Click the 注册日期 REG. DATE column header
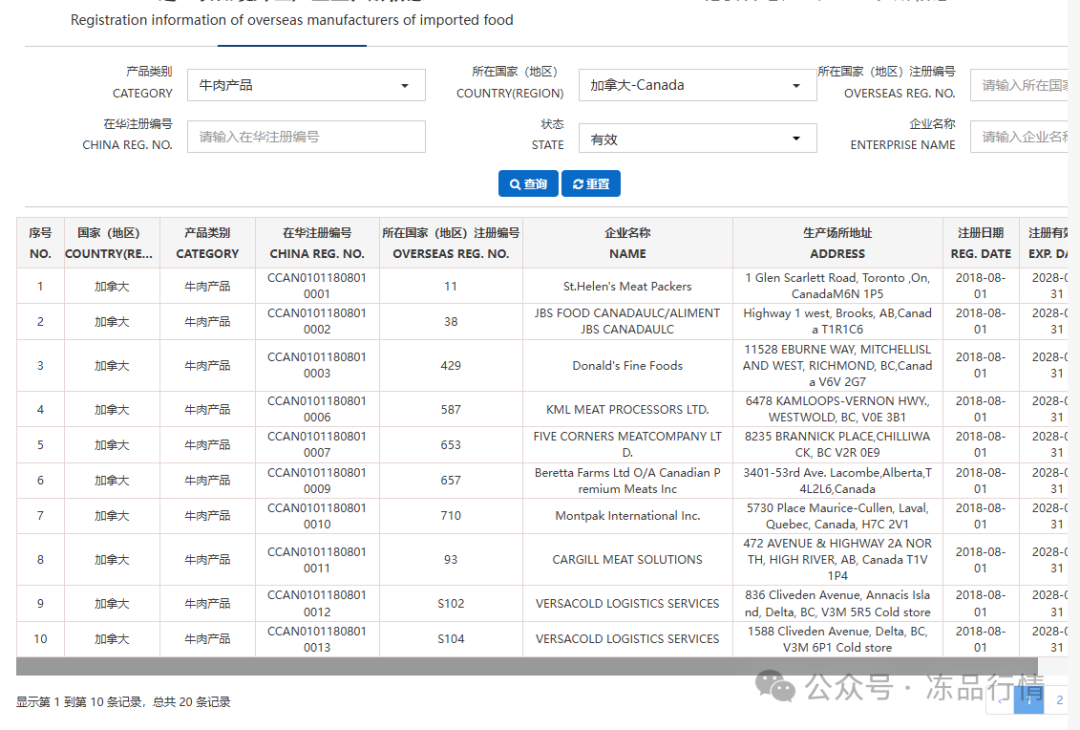This screenshot has height=730, width=1080. click(980, 243)
